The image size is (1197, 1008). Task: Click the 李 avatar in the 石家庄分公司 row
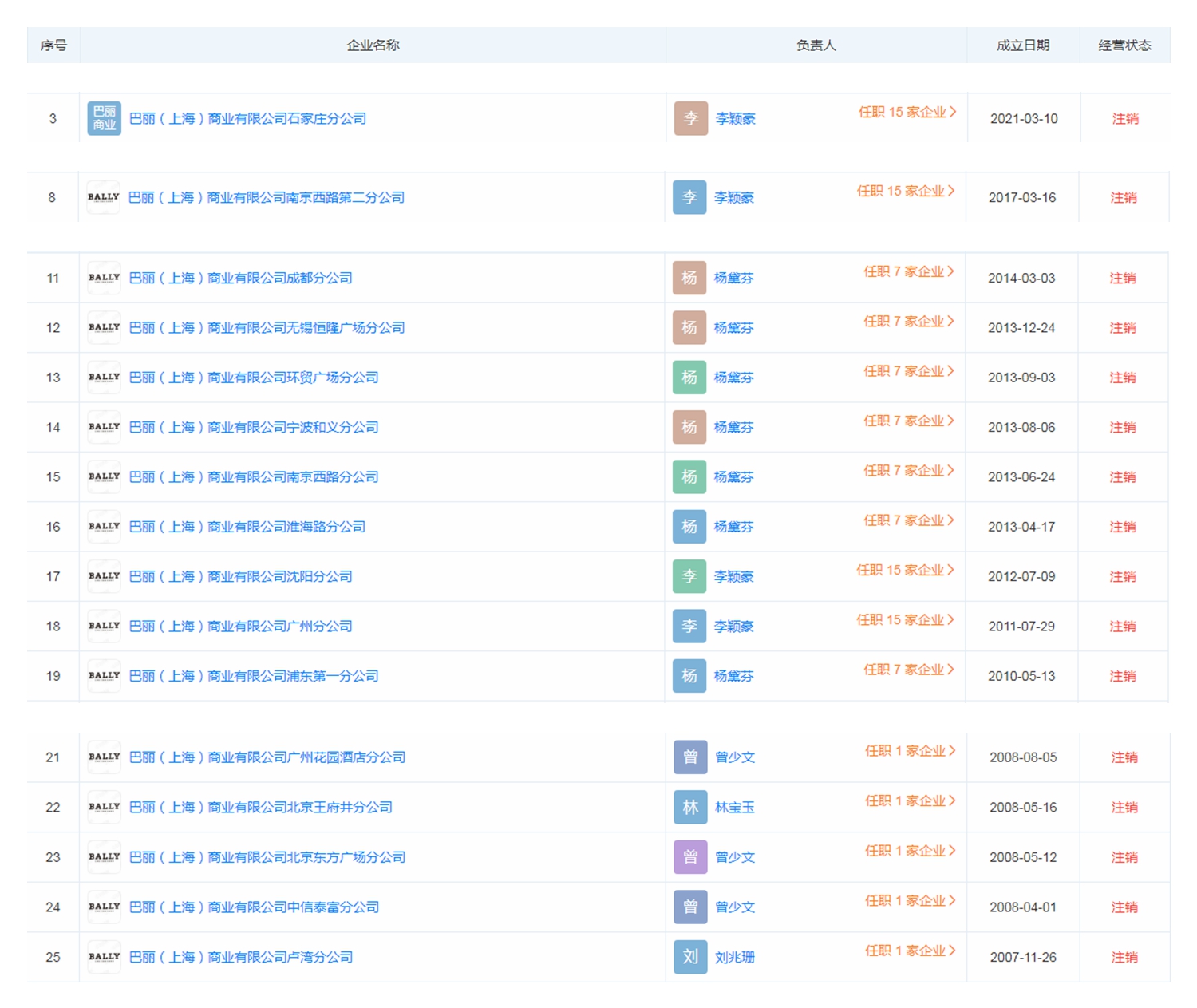tap(690, 118)
